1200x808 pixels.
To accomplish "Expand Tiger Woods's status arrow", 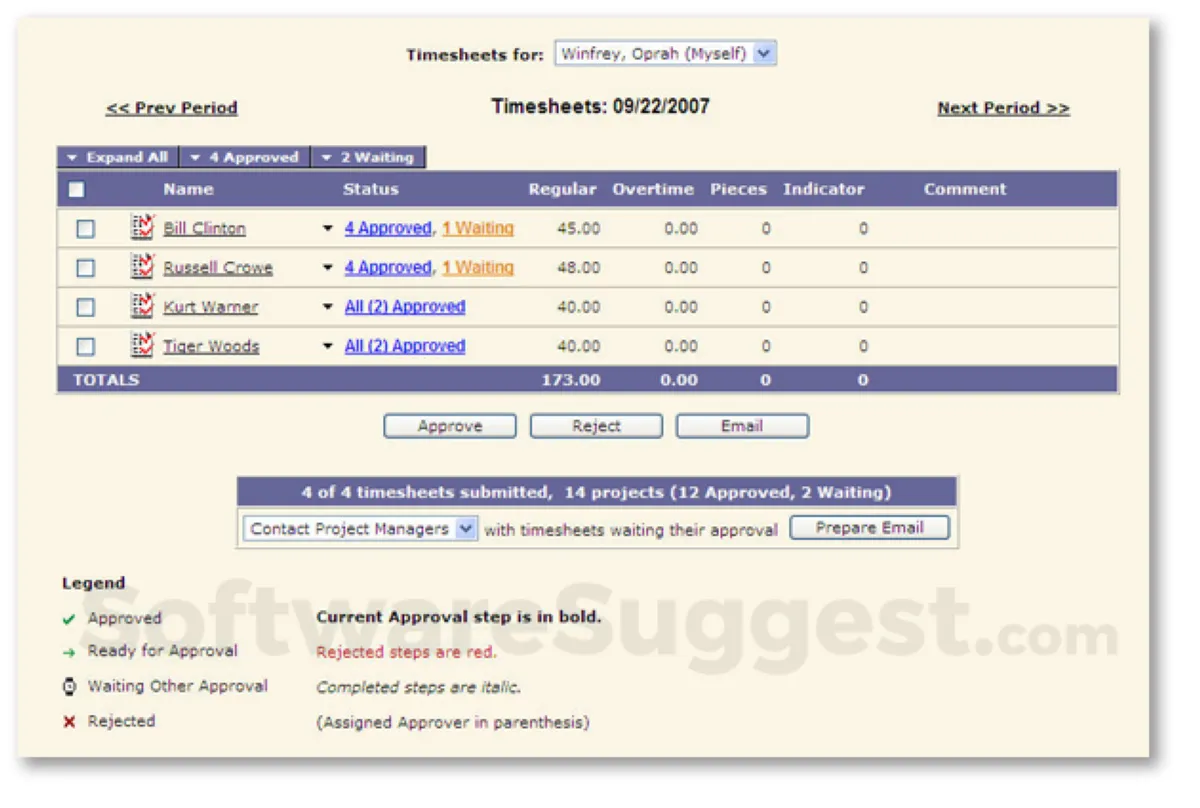I will 327,346.
